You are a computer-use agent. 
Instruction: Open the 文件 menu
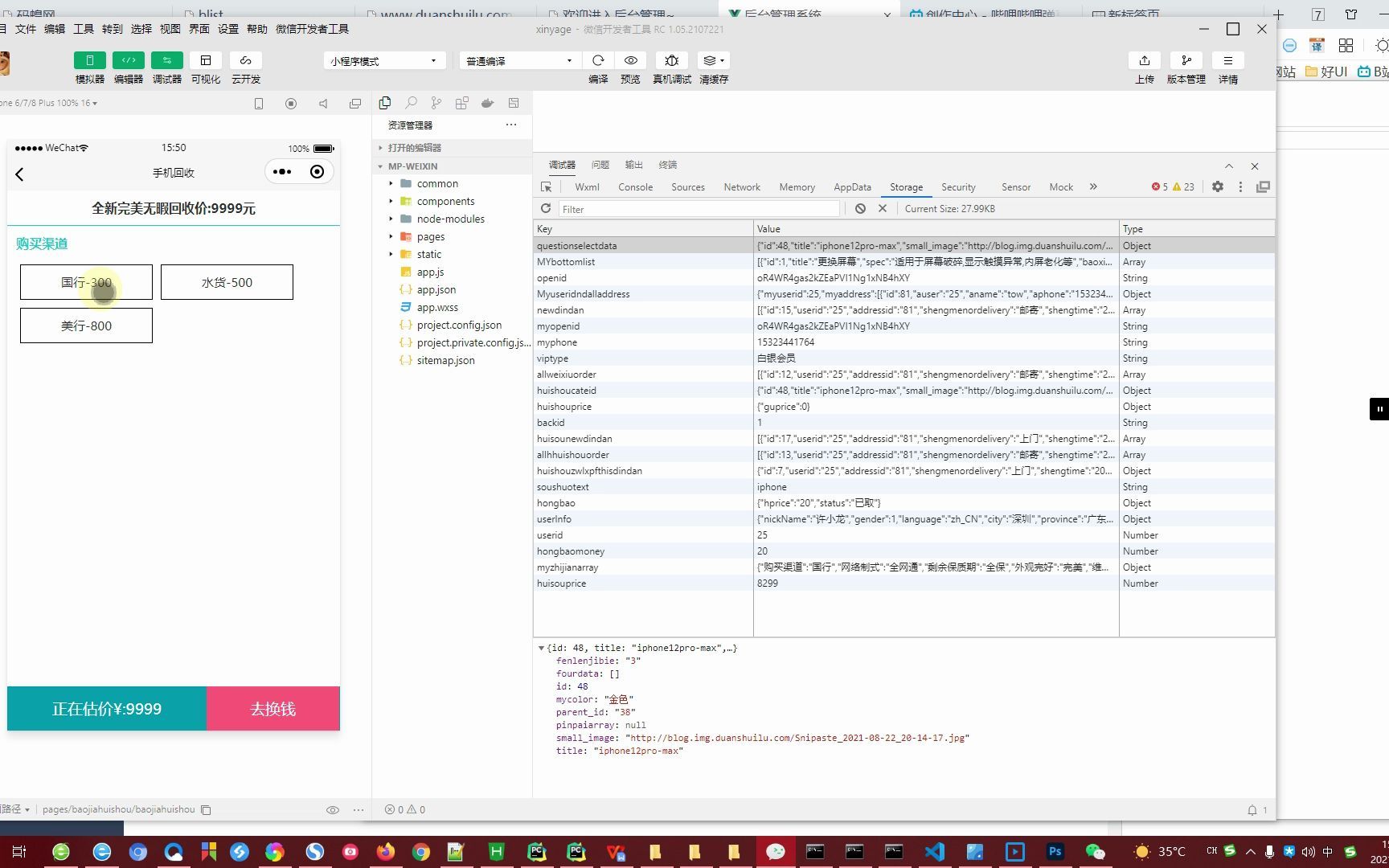point(26,29)
